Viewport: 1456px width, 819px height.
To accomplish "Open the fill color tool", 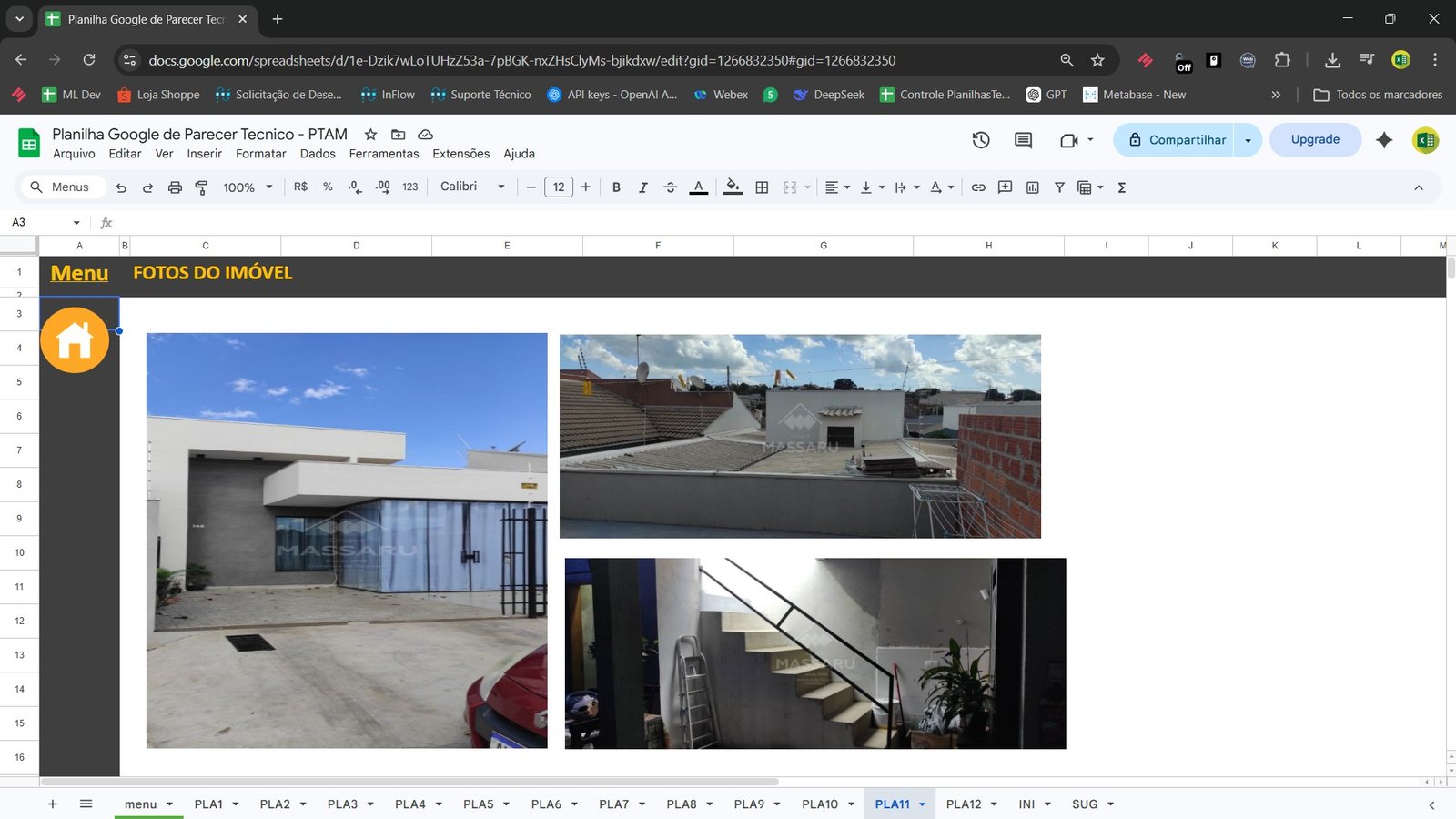I will click(x=733, y=187).
